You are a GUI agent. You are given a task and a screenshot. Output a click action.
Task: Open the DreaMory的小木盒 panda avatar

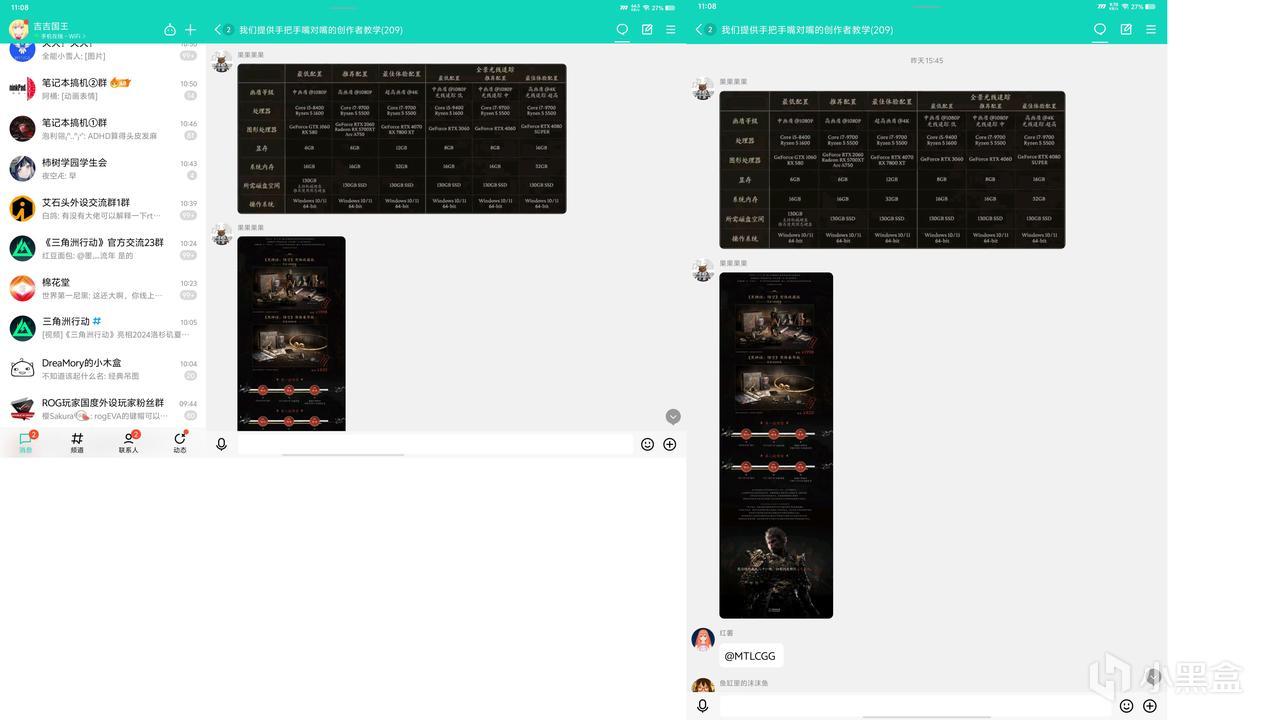pyautogui.click(x=22, y=368)
